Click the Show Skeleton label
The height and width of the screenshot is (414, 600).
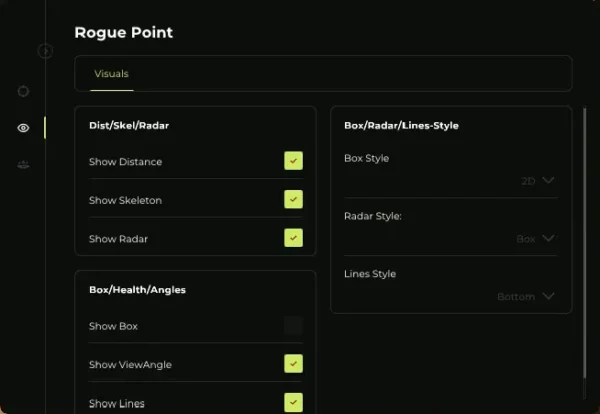tap(125, 200)
